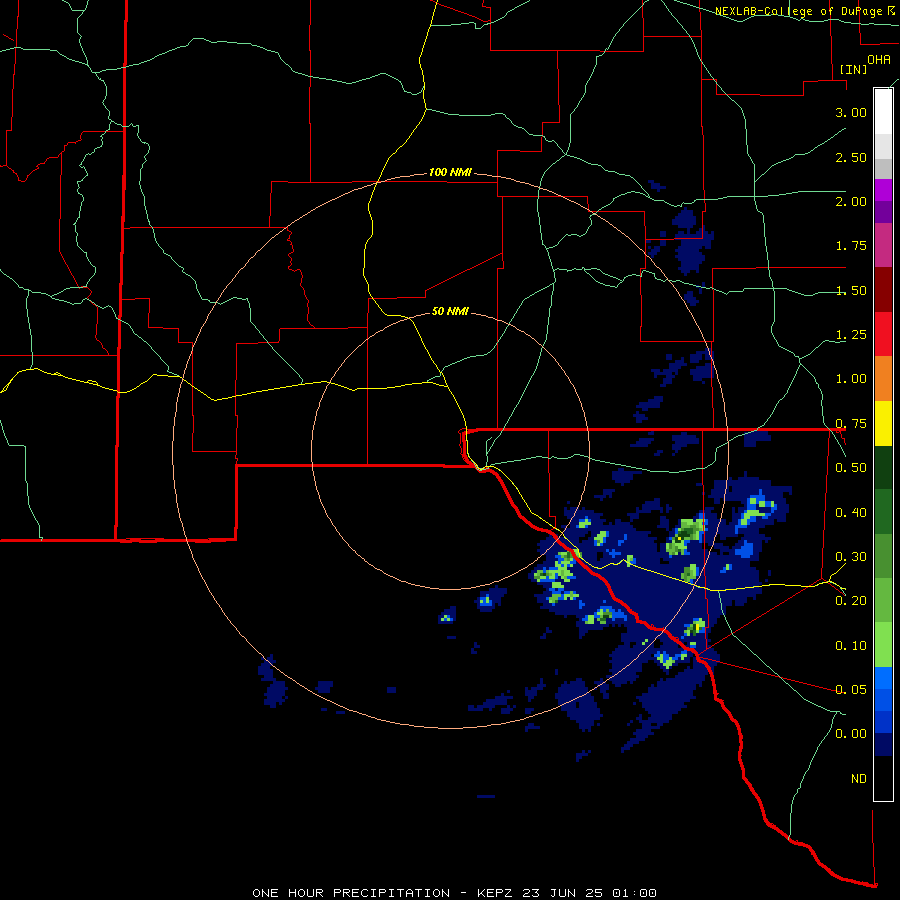Click the 0.05 legend value
The image size is (900, 900).
[x=851, y=689]
